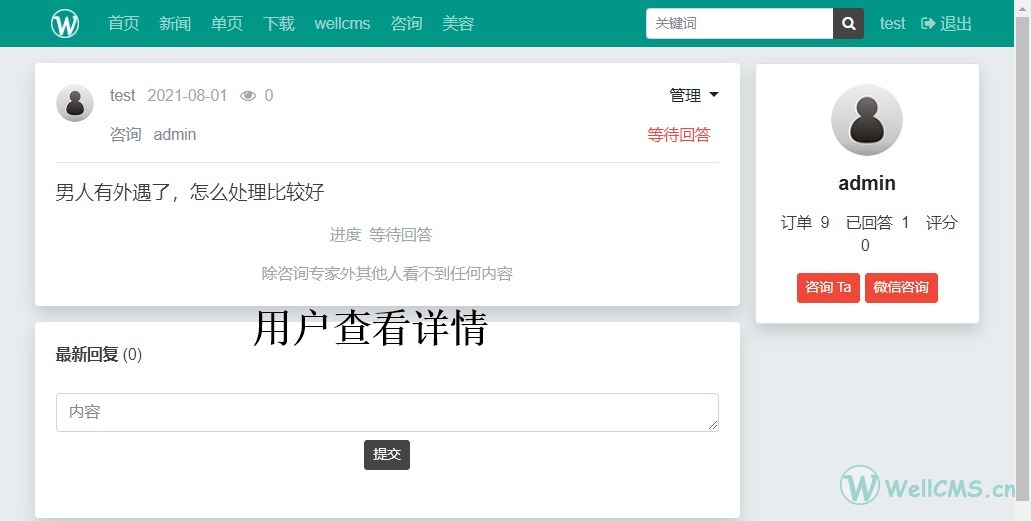Click the 最新回复 (0) heading
The image size is (1031, 521).
coord(99,355)
